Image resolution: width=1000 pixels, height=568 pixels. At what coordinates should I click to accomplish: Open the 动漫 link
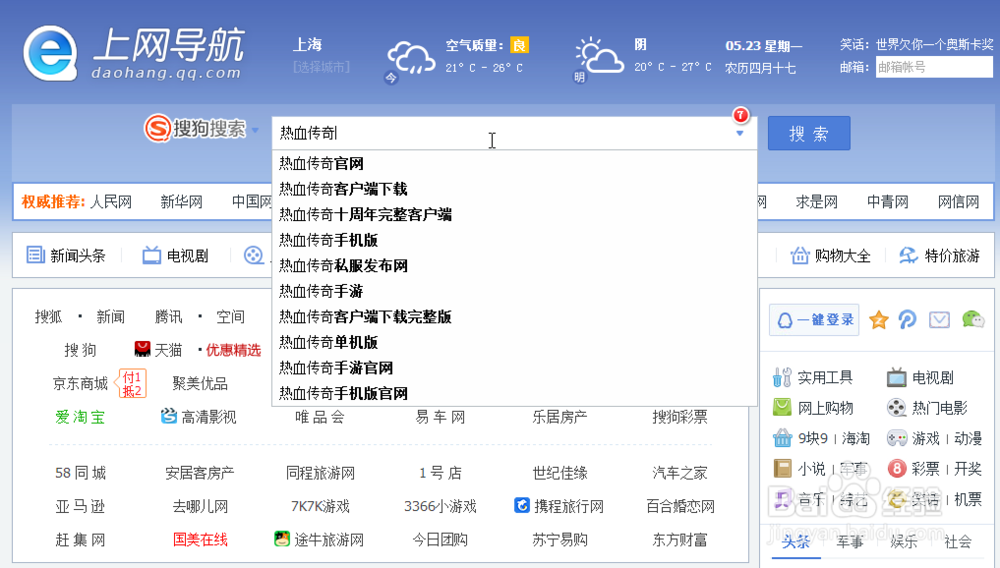968,439
